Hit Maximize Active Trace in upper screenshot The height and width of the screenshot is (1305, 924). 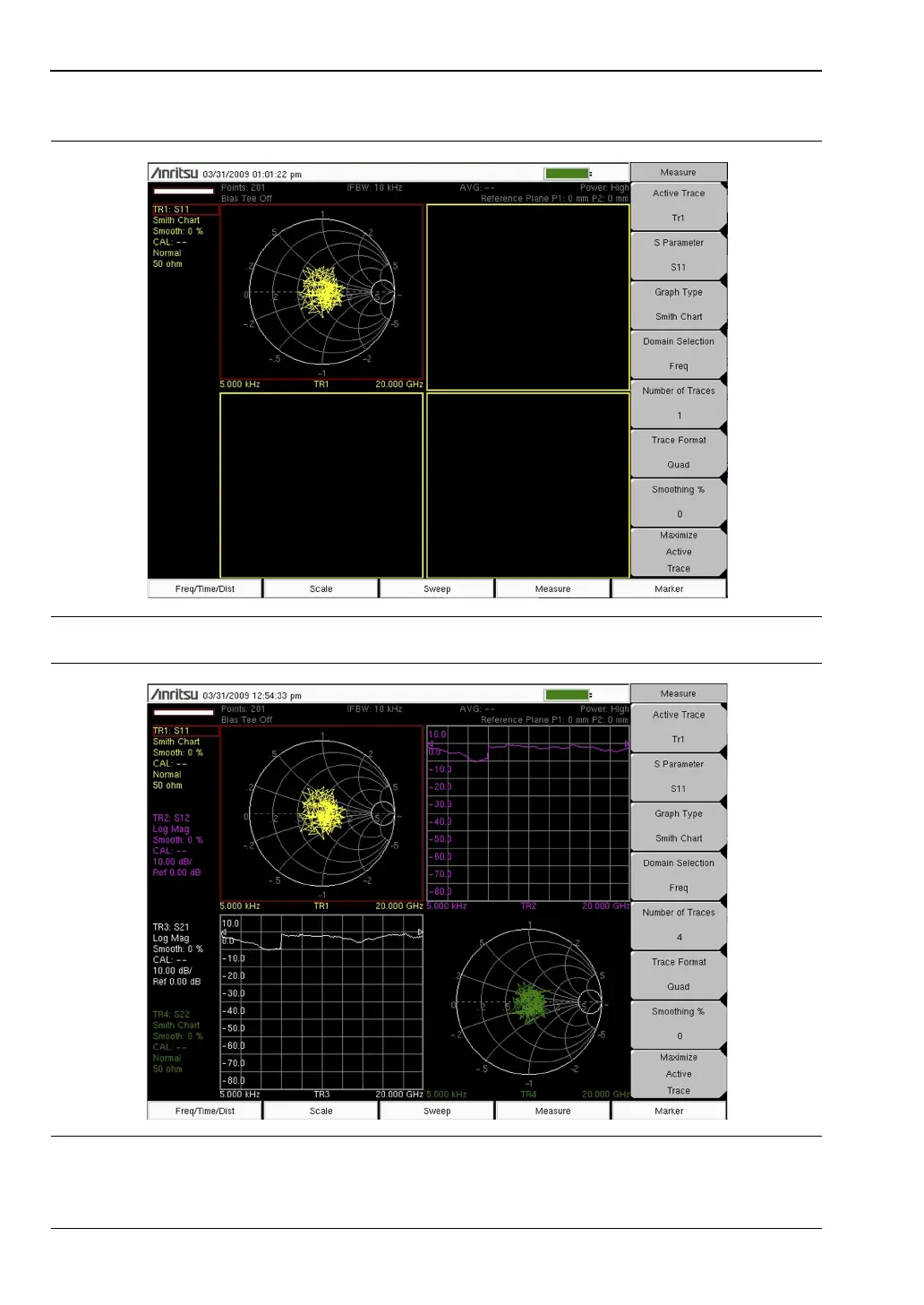click(679, 552)
